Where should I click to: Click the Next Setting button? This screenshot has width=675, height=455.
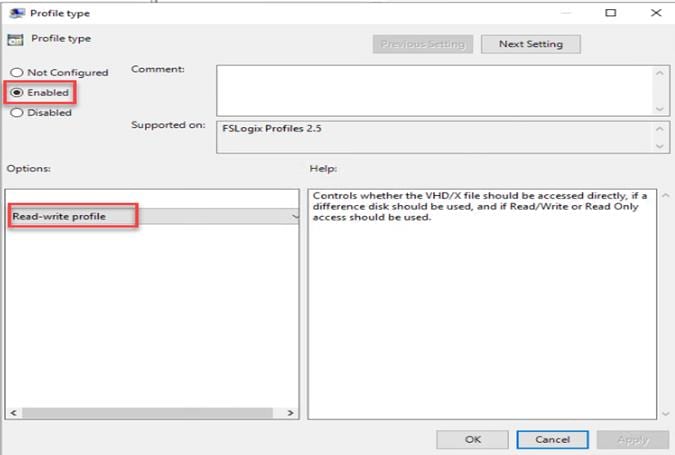point(530,44)
